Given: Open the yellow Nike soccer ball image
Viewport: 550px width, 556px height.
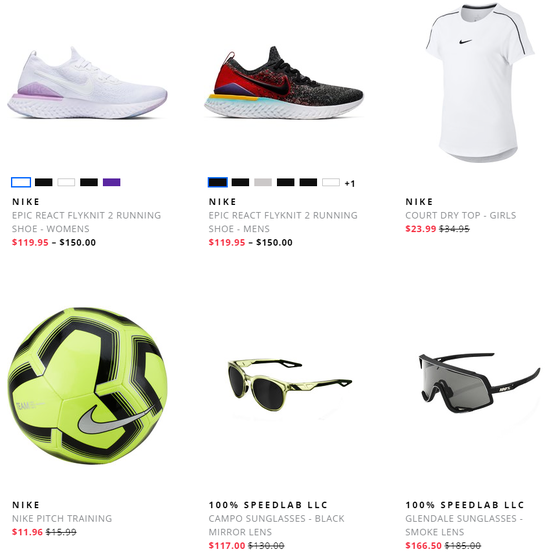Looking at the screenshot, I should 88,386.
